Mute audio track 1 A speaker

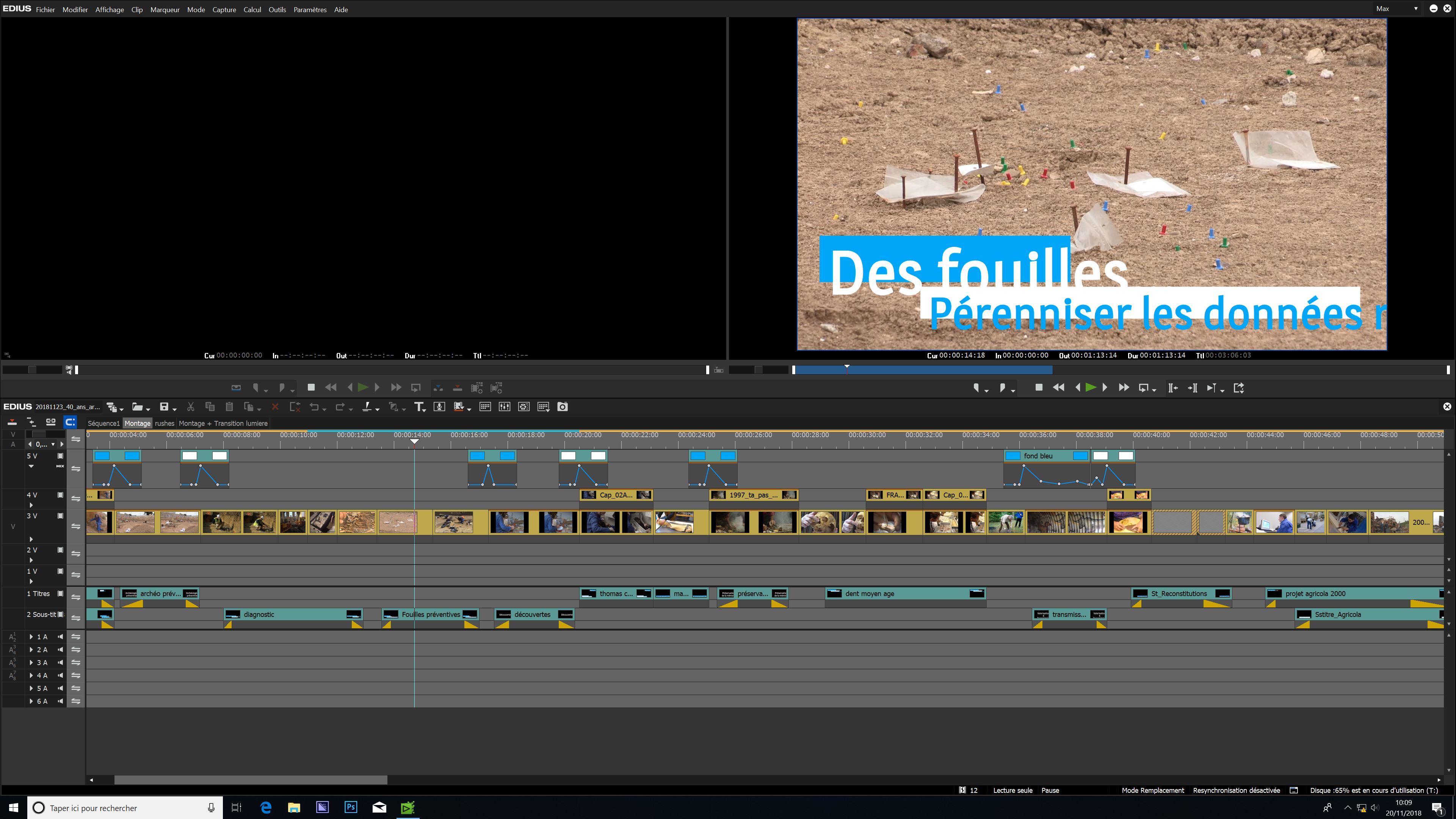[x=61, y=637]
